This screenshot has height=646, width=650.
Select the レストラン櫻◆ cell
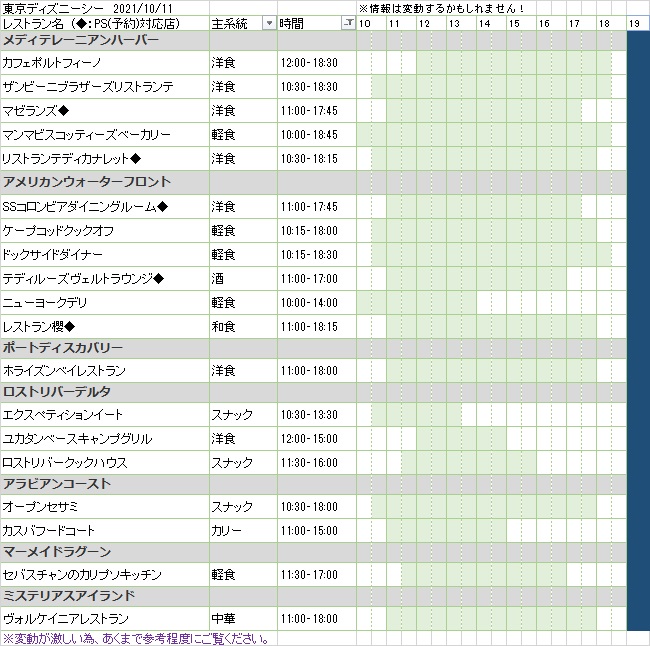click(x=105, y=327)
